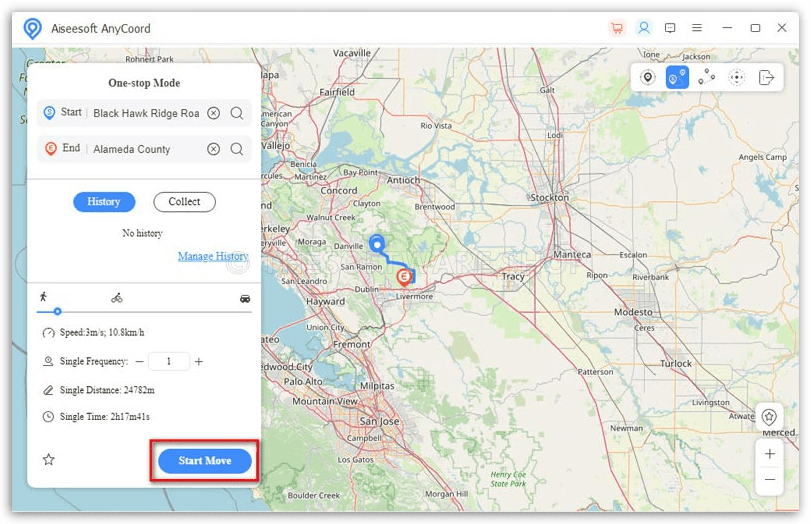Select the One-stop Mode map icon

tap(677, 78)
